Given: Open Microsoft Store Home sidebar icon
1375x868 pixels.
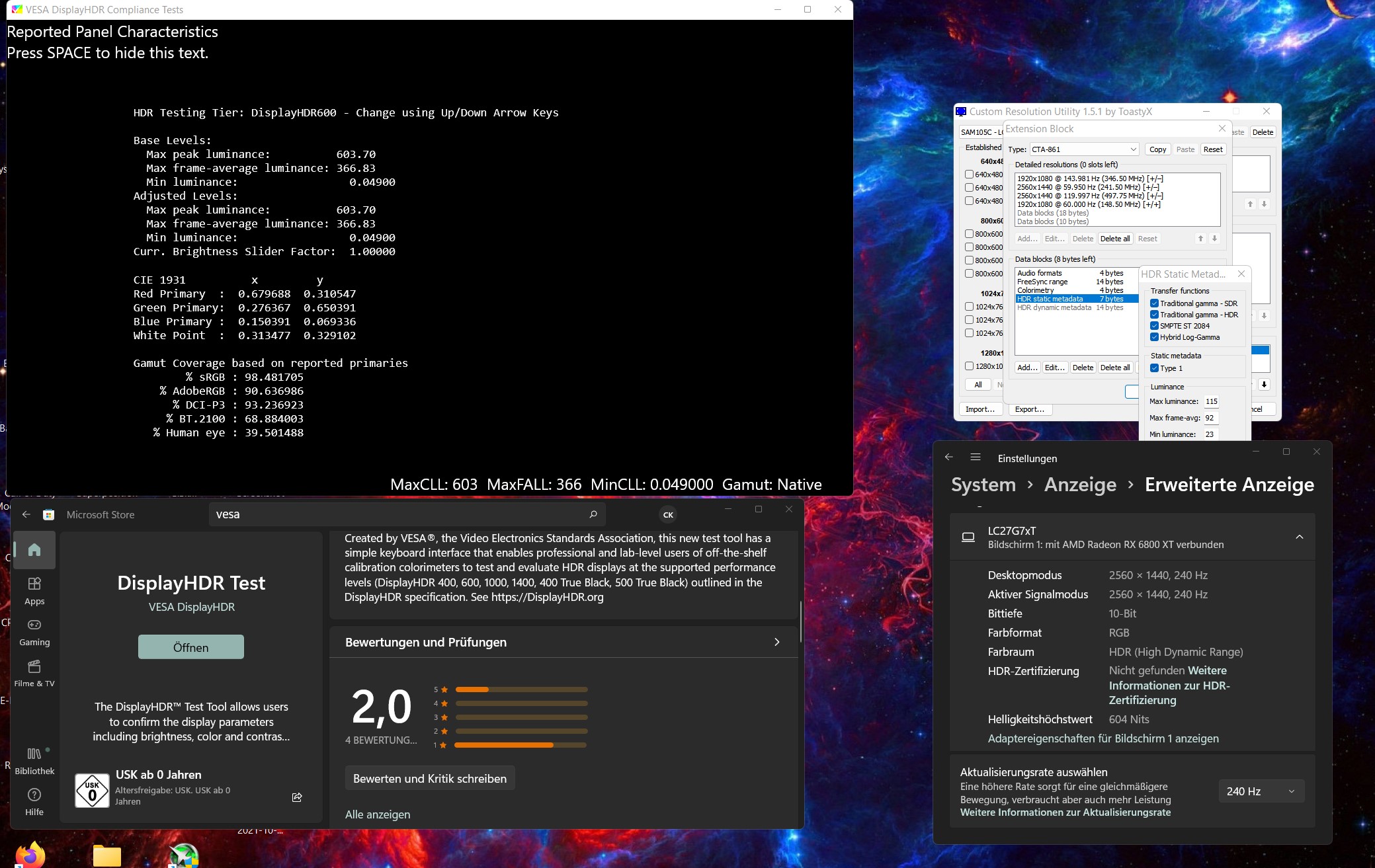Looking at the screenshot, I should pos(34,549).
